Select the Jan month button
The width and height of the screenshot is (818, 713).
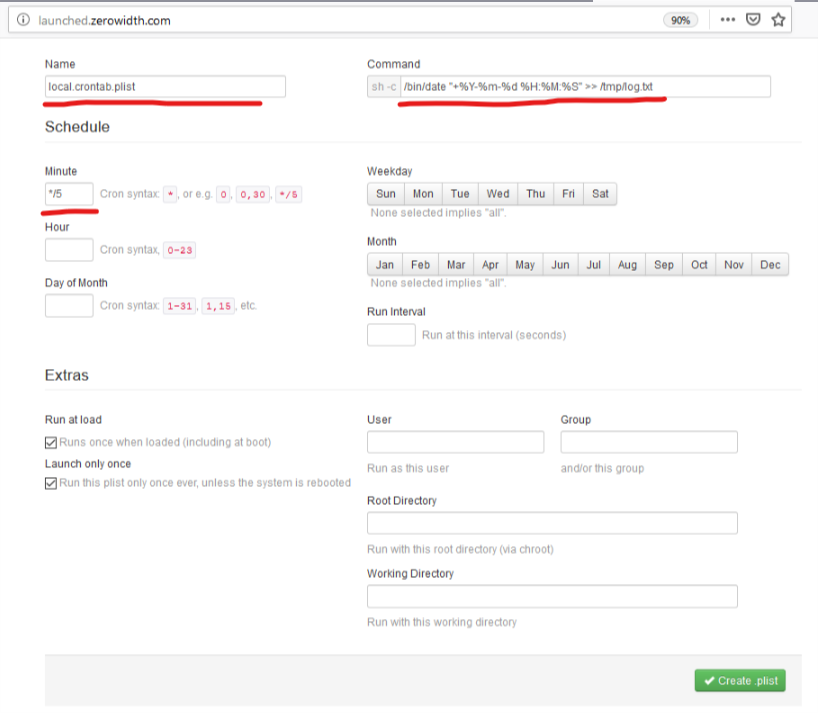point(385,265)
